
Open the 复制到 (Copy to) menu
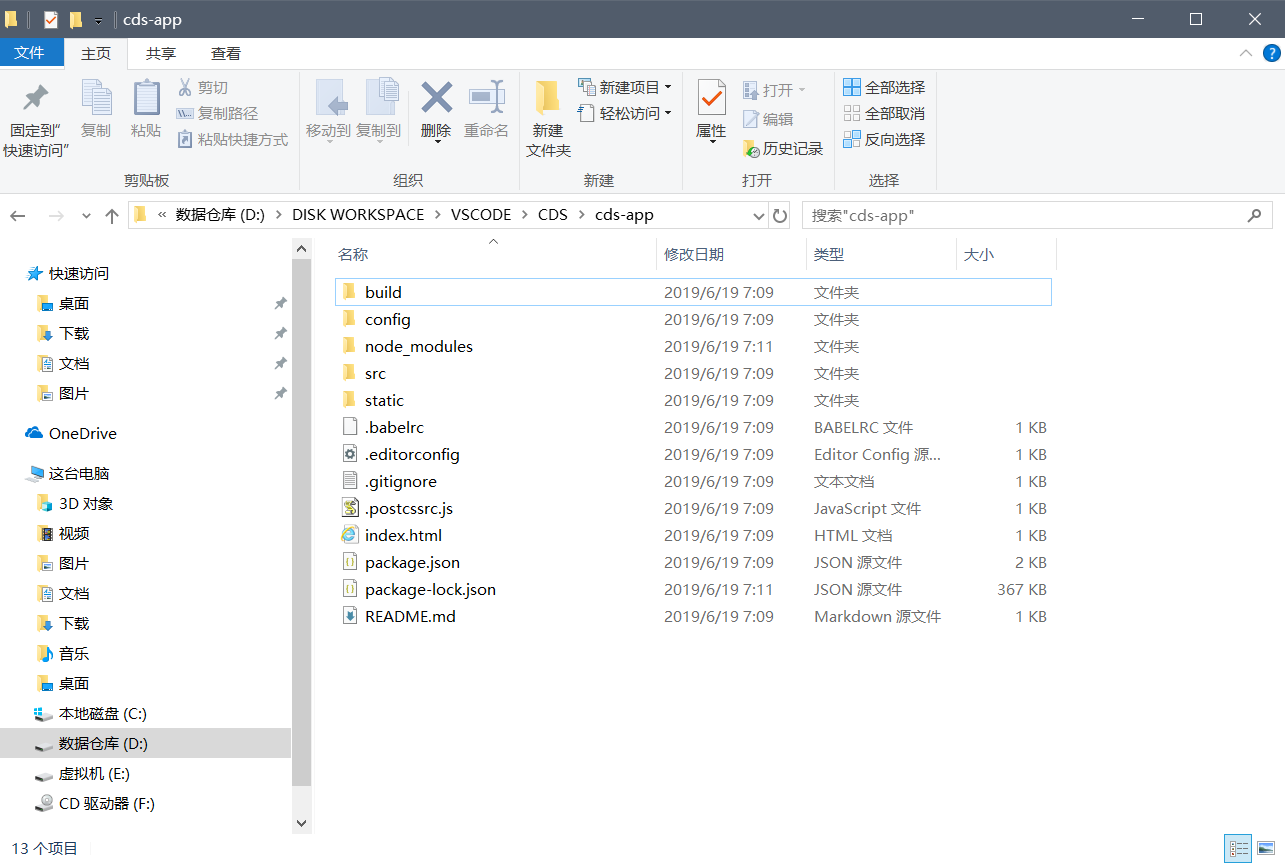tap(378, 111)
